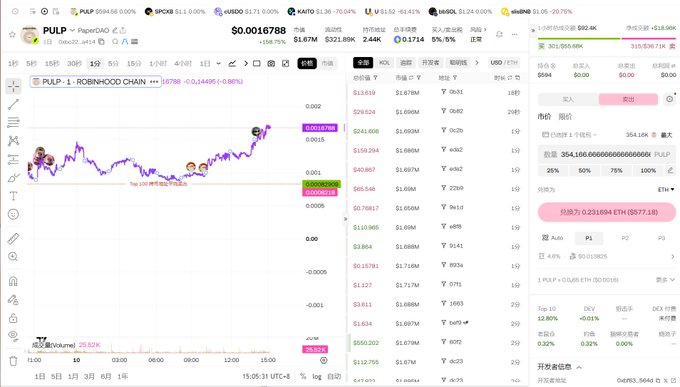Viewport: 680px width, 387px height.
Task: Toggle lock all drawings padlock
Action: coord(13,318)
